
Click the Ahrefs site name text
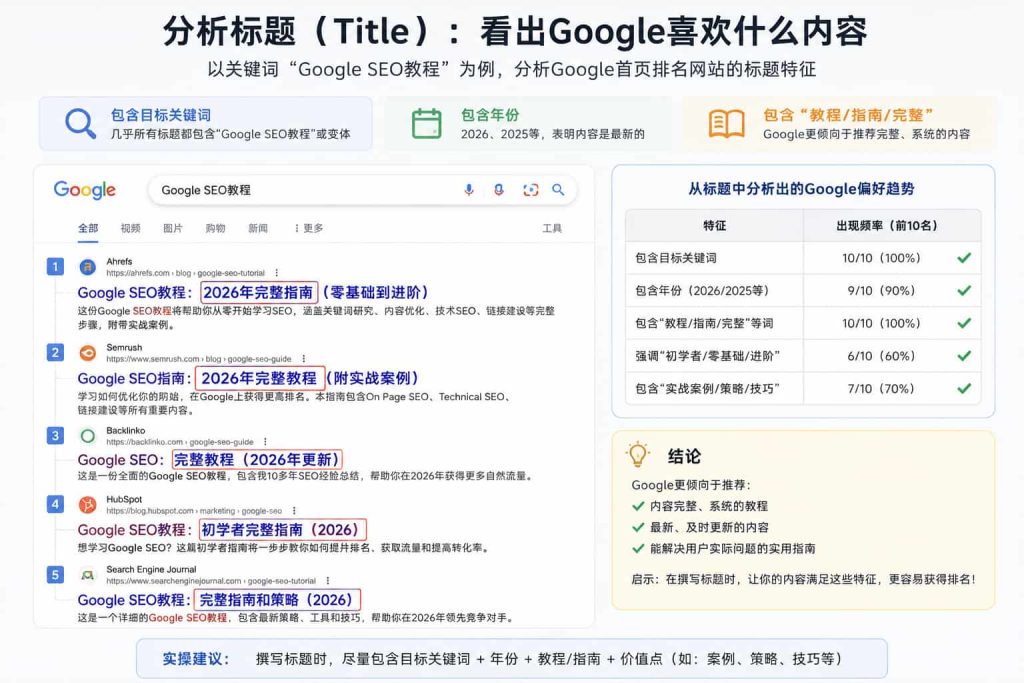click(x=120, y=261)
